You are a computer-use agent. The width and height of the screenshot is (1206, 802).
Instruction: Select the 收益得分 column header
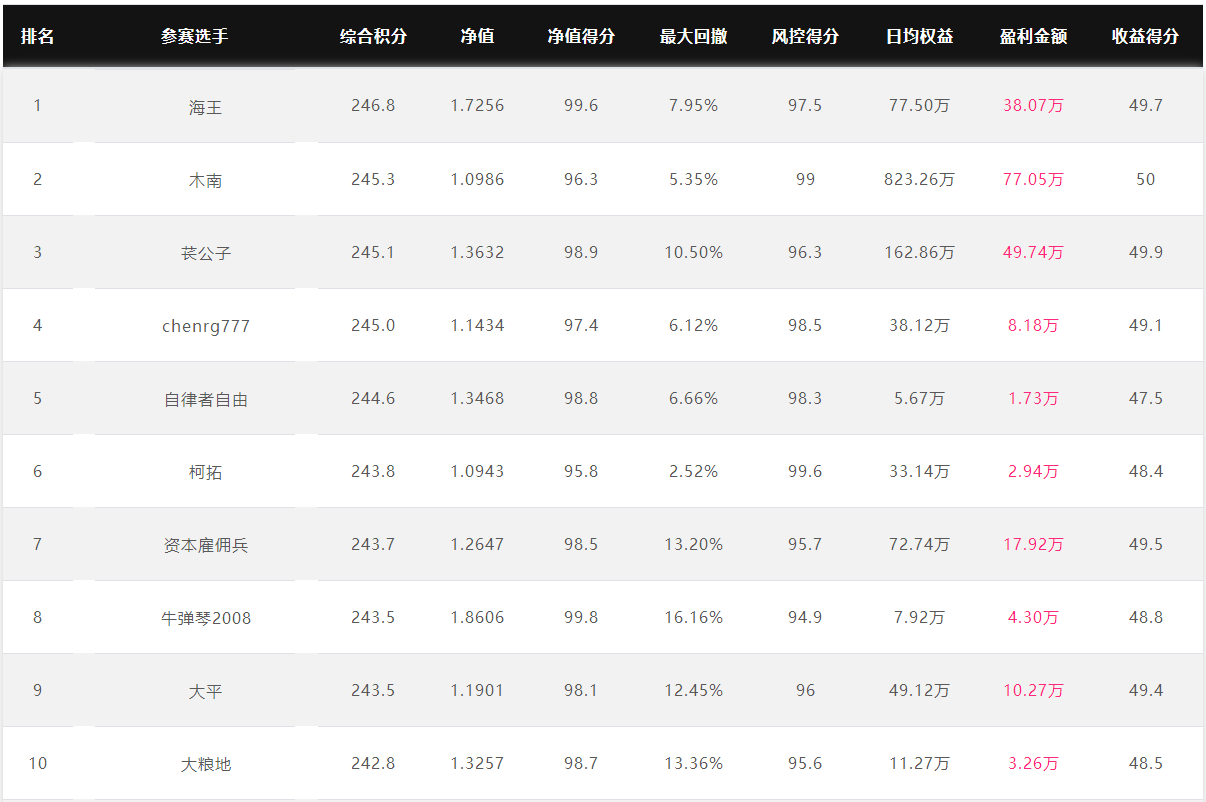pyautogui.click(x=1145, y=36)
